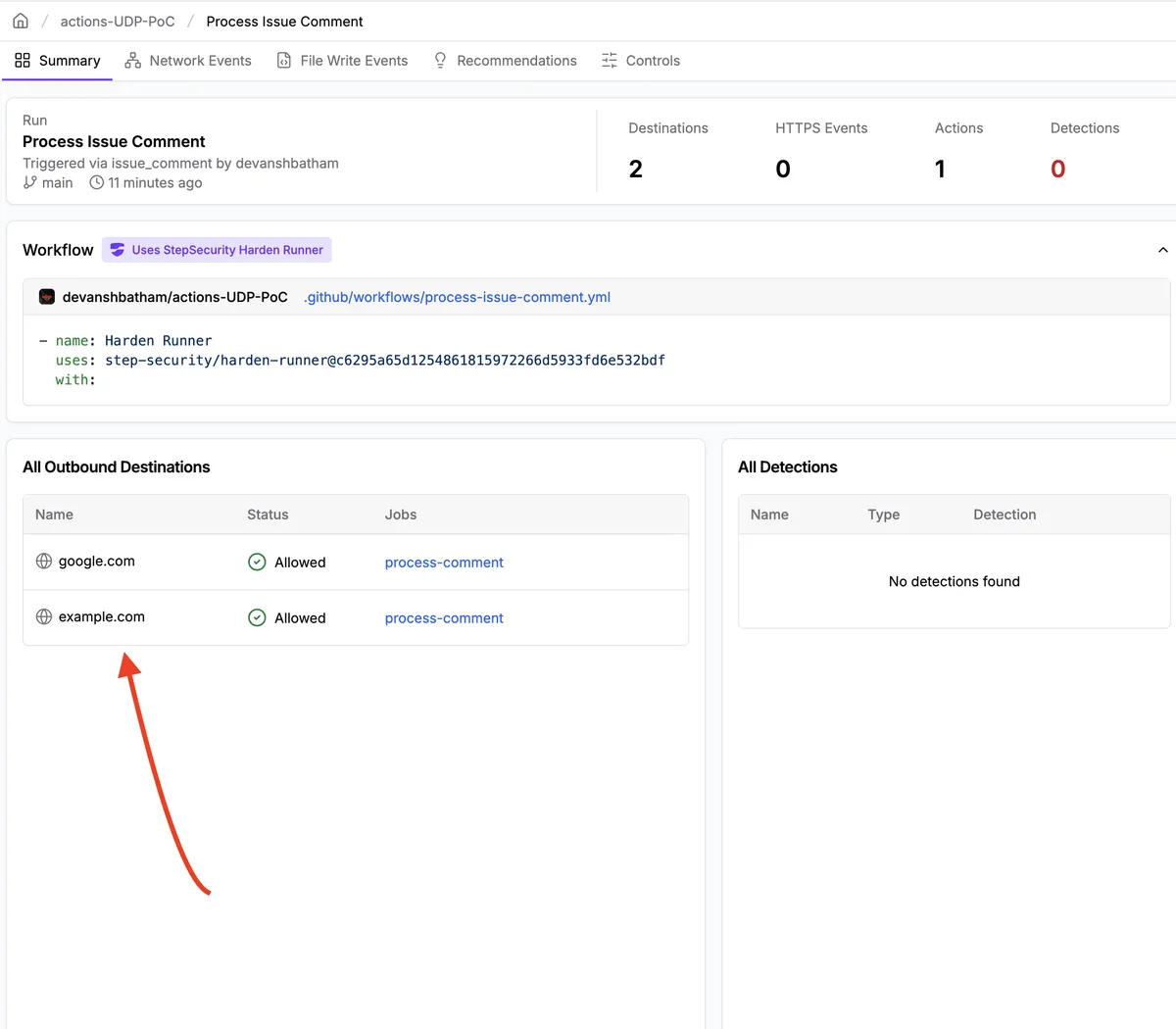Click the Status column header
The width and height of the screenshot is (1176, 1029).
(x=268, y=514)
